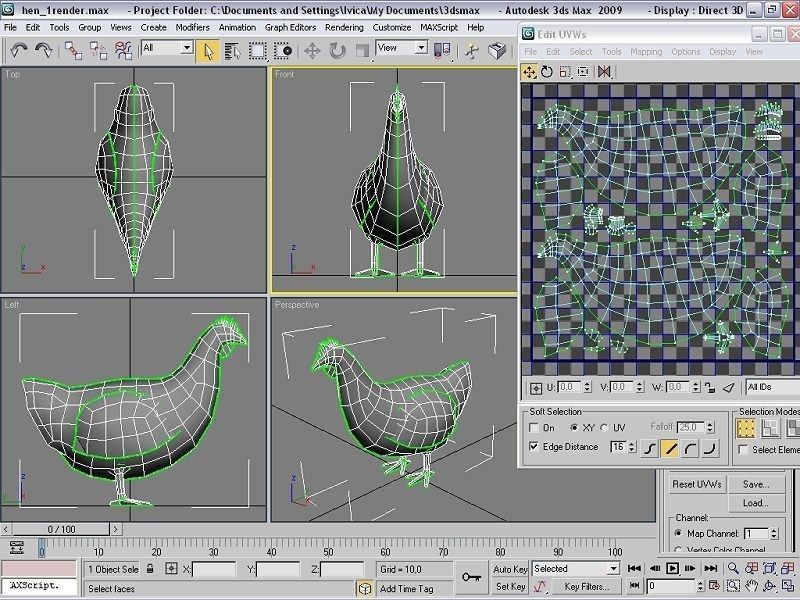800x600 pixels.
Task: Activate the Bind to Space Warp tool
Action: click(123, 51)
